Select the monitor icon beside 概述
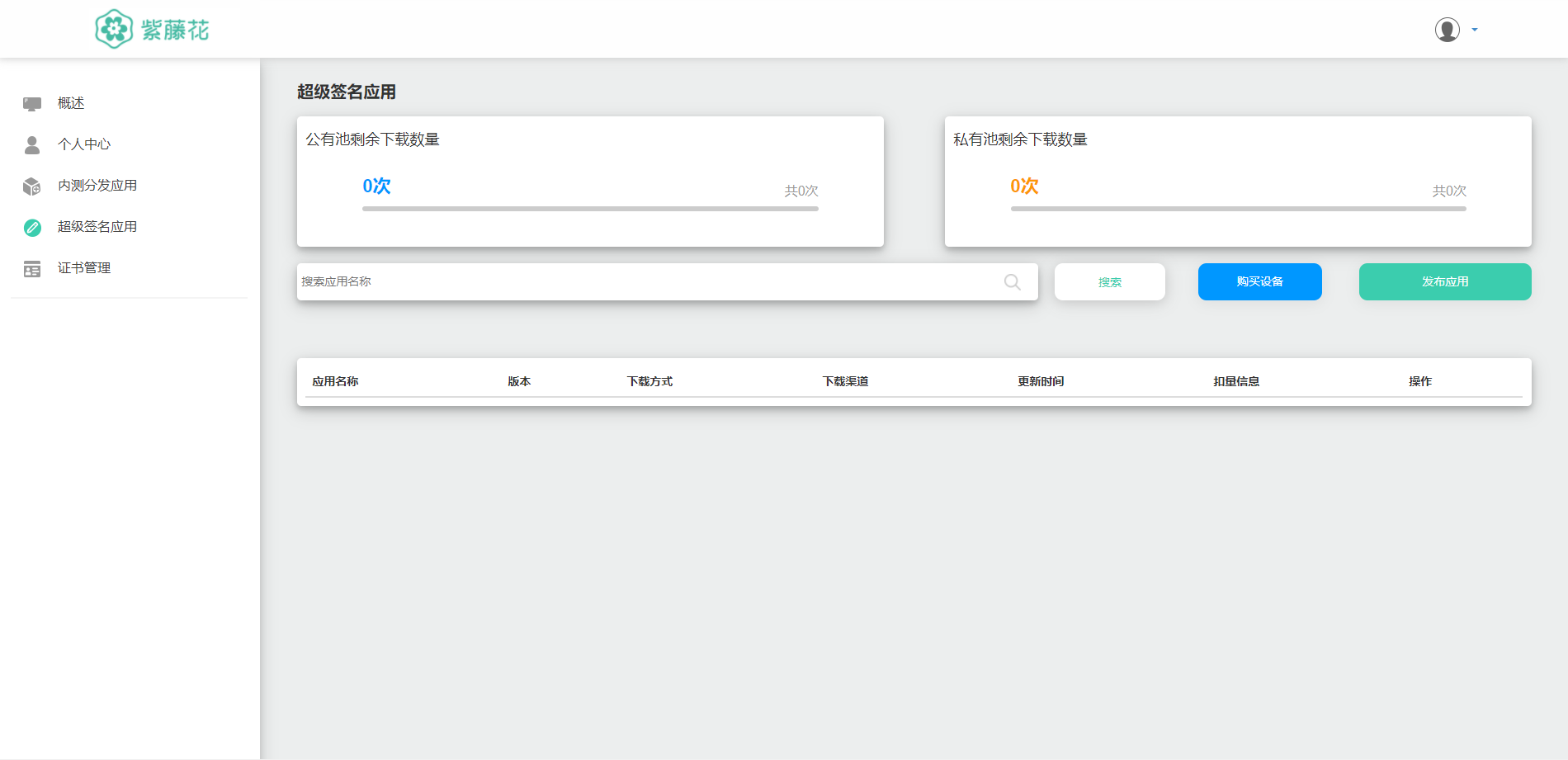 click(x=32, y=102)
